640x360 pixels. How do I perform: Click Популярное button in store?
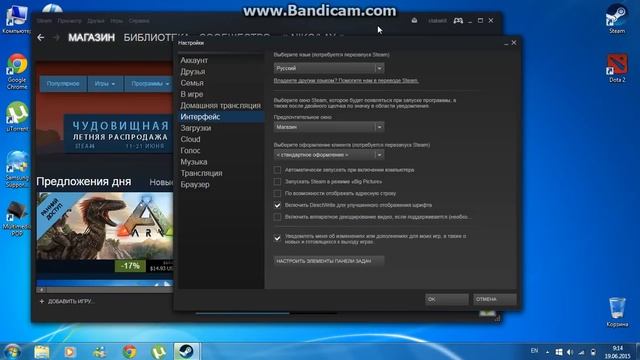click(63, 84)
